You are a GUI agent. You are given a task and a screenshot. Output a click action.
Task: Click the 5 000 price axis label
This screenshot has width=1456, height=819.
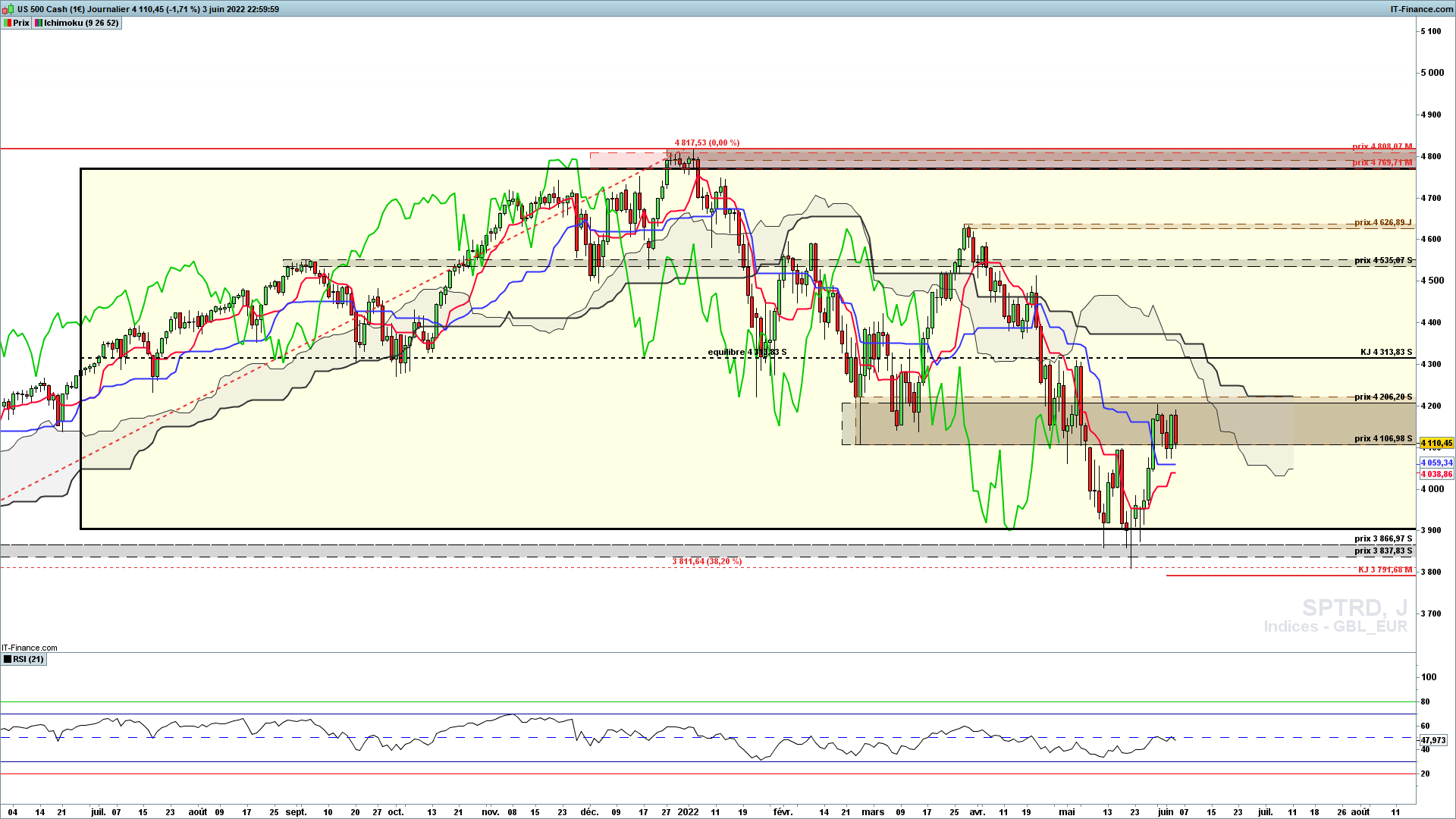1432,73
